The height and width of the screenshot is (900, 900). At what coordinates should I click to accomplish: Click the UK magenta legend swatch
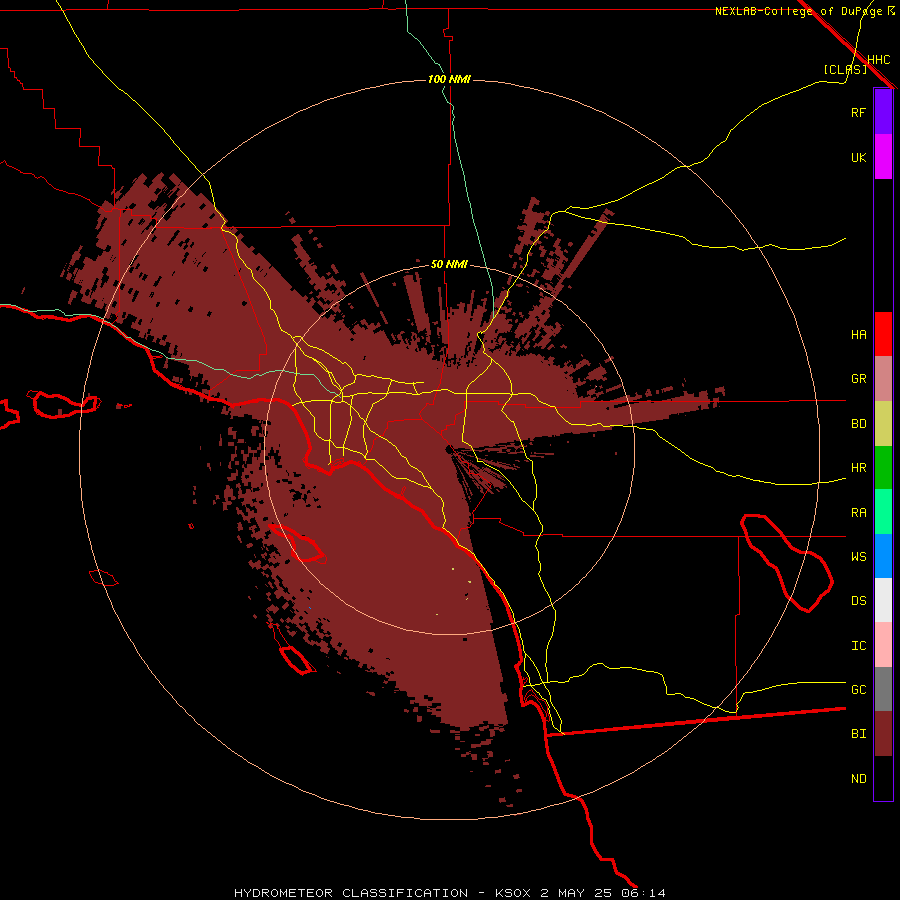(883, 157)
